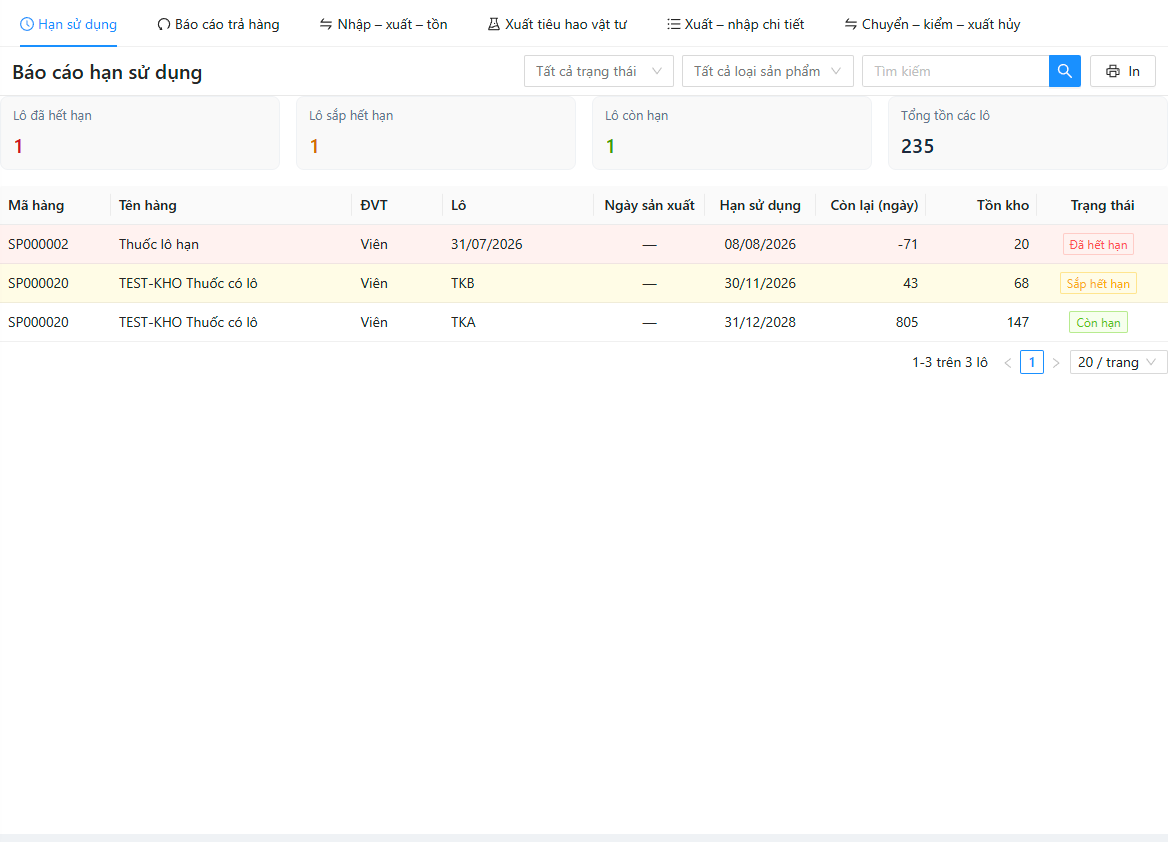Expand the Tất cả loại sản phẩm dropdown
Image resolution: width=1168 pixels, height=842 pixels.
click(x=767, y=71)
